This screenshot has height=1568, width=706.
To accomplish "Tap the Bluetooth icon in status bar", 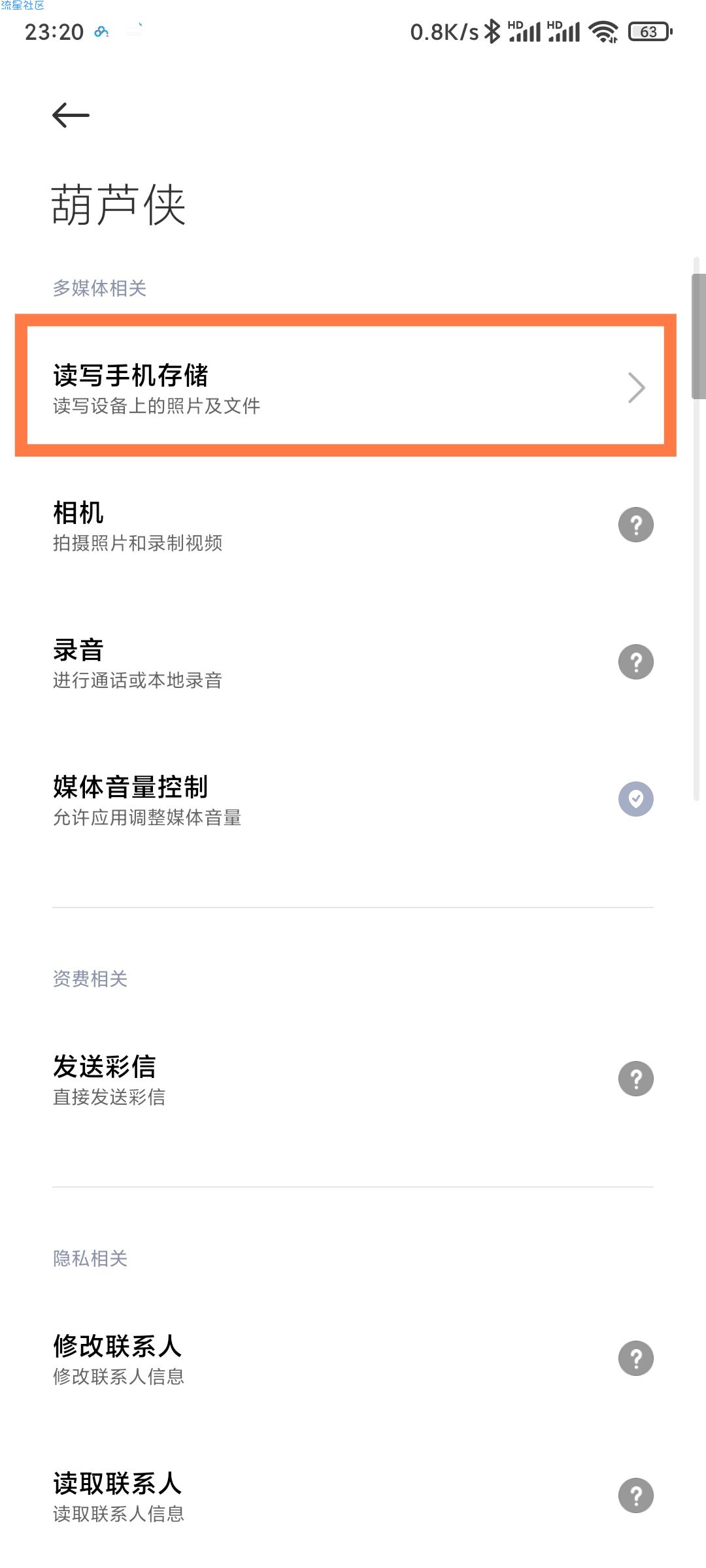I will pos(492,31).
